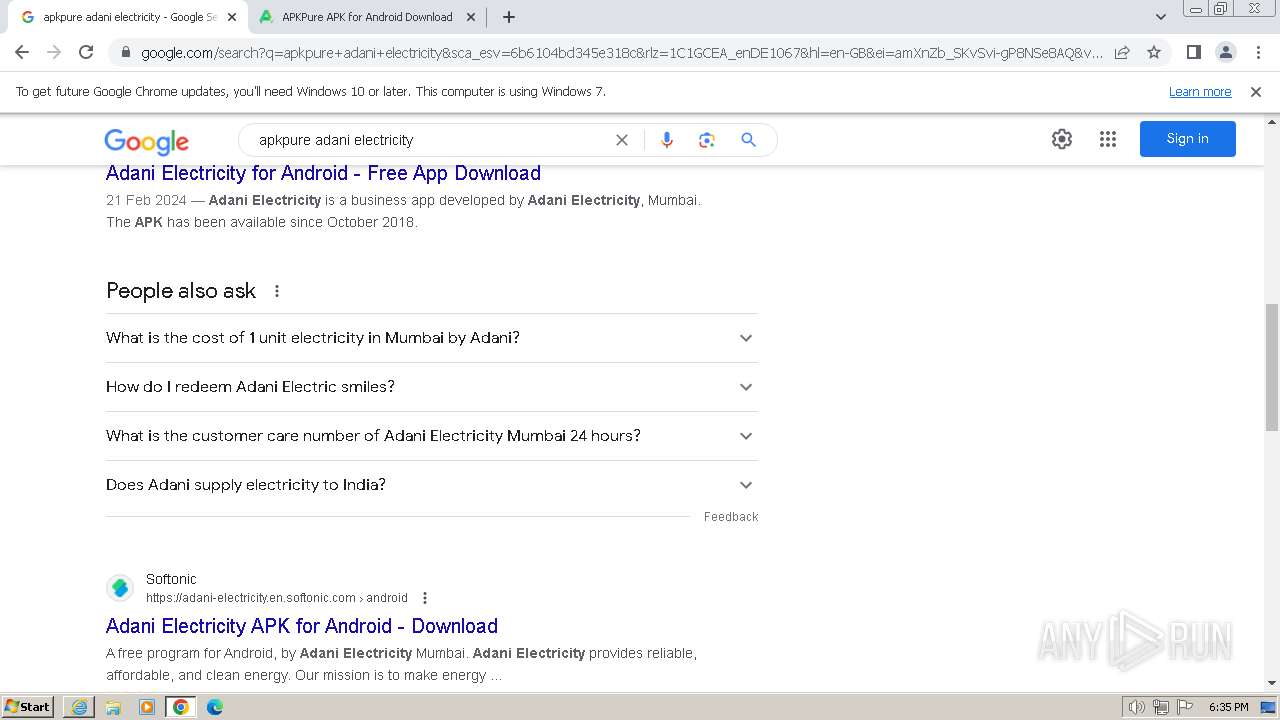Expand redeem Adani Electric smiles question
This screenshot has height=720, width=1280.
[432, 387]
